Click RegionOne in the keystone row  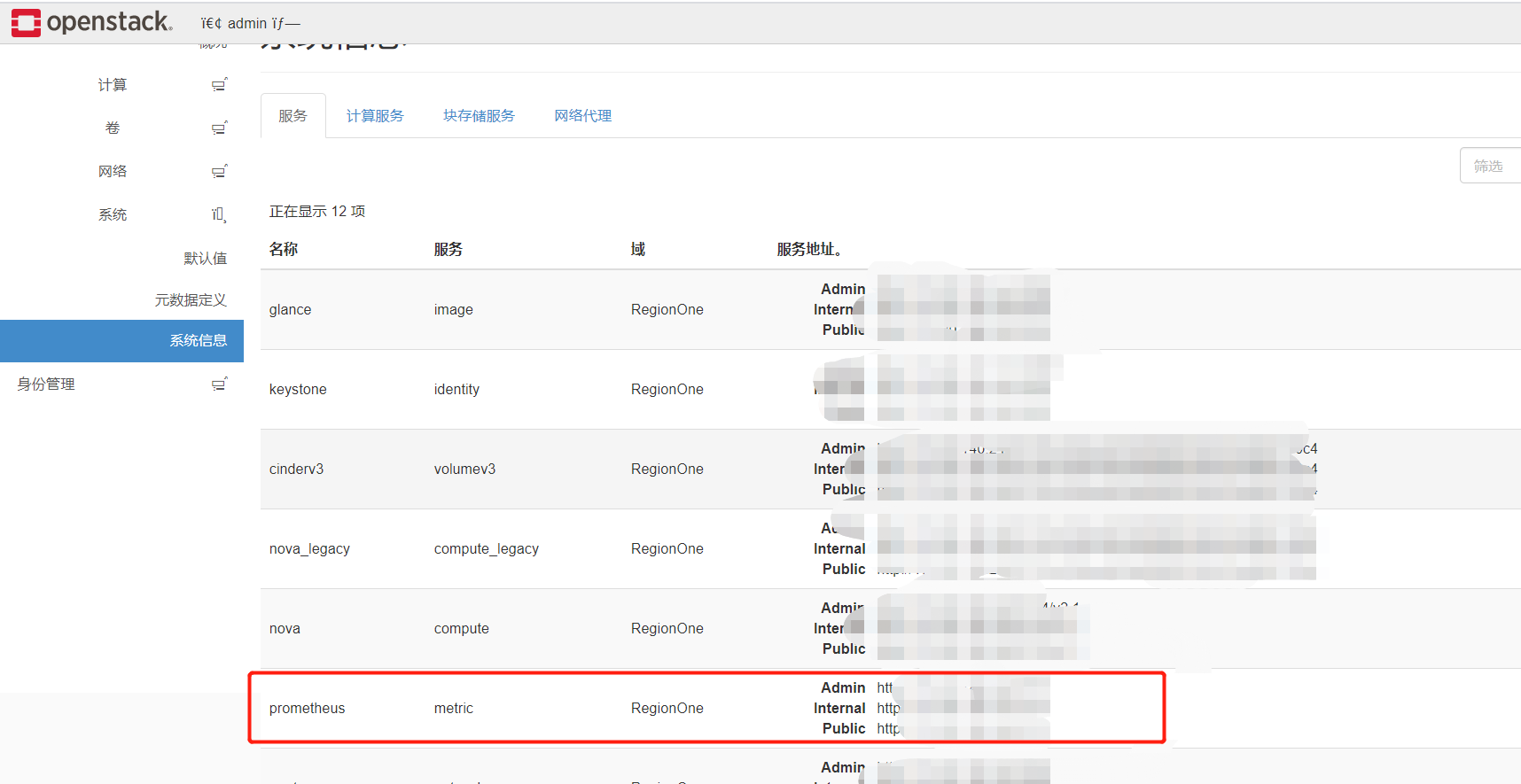667,390
